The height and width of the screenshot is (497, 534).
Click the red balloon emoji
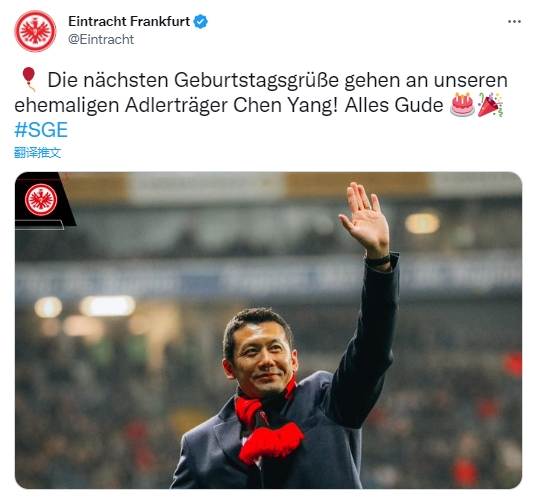[29, 79]
